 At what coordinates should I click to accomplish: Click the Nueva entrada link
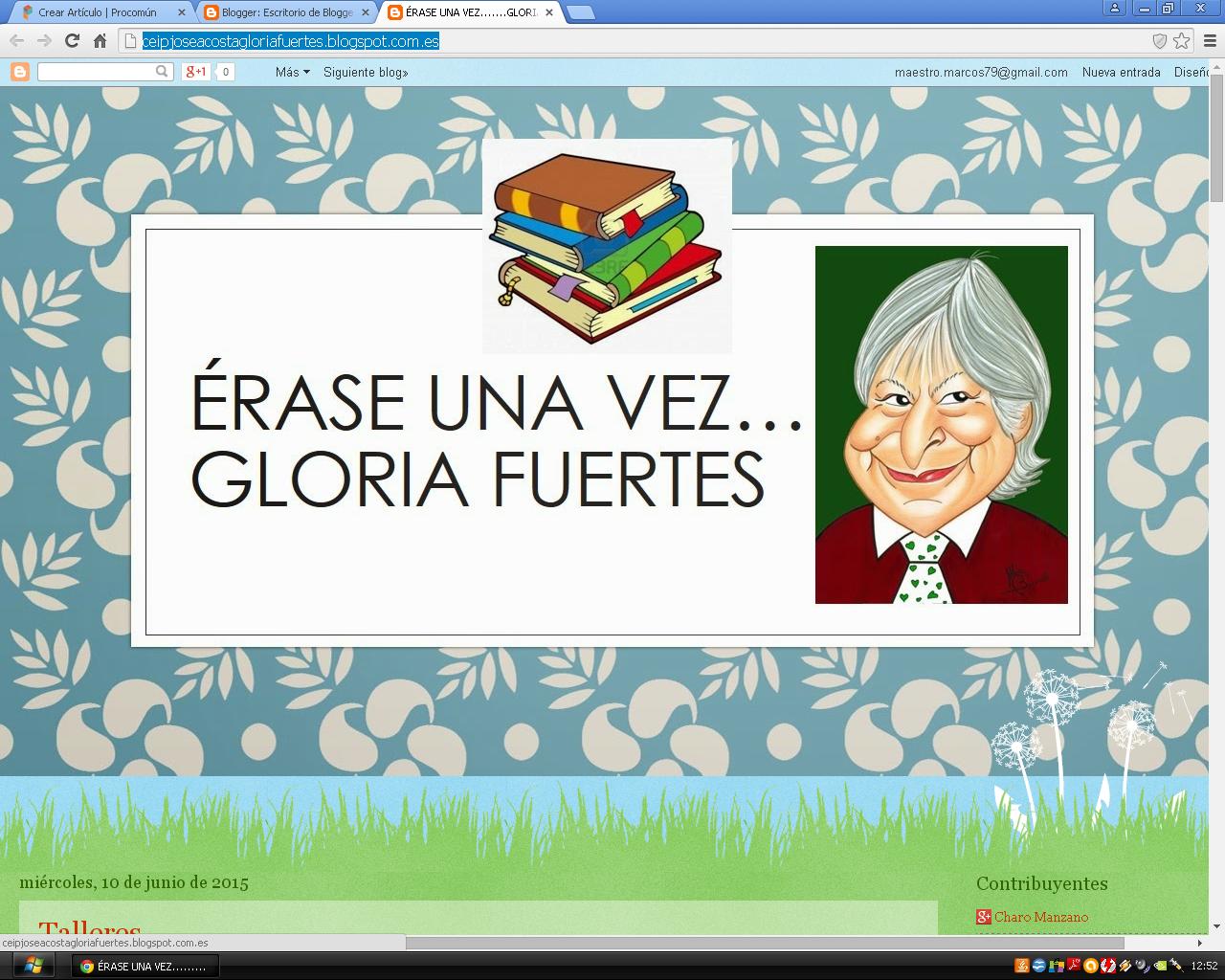[x=1121, y=71]
